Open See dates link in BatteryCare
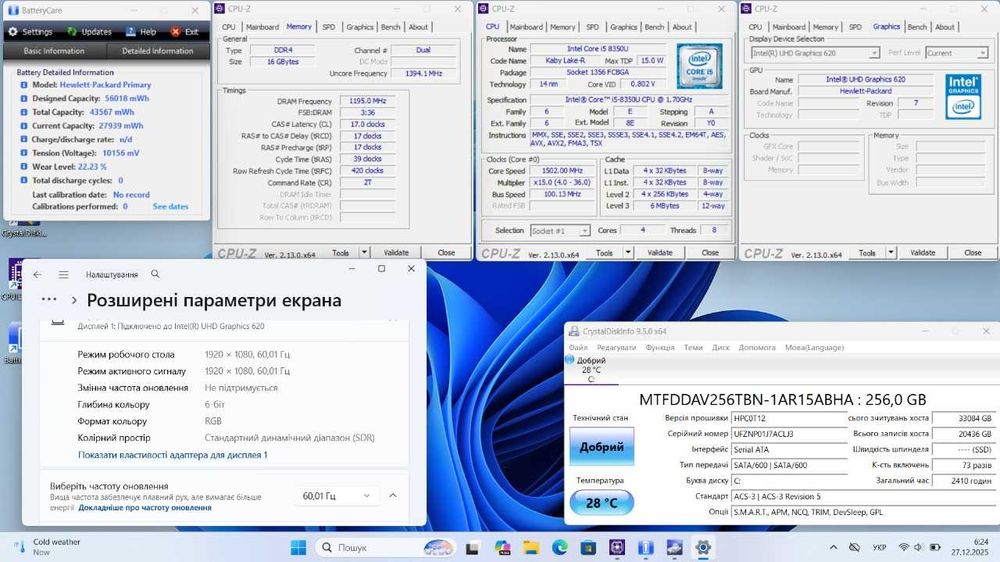The height and width of the screenshot is (562, 1000). (x=170, y=207)
